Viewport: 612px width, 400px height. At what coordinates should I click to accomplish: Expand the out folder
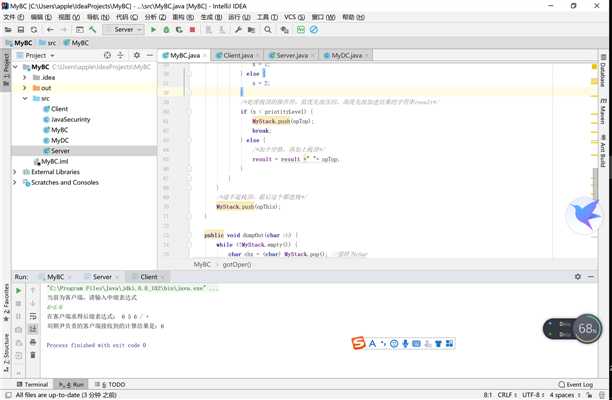point(25,88)
